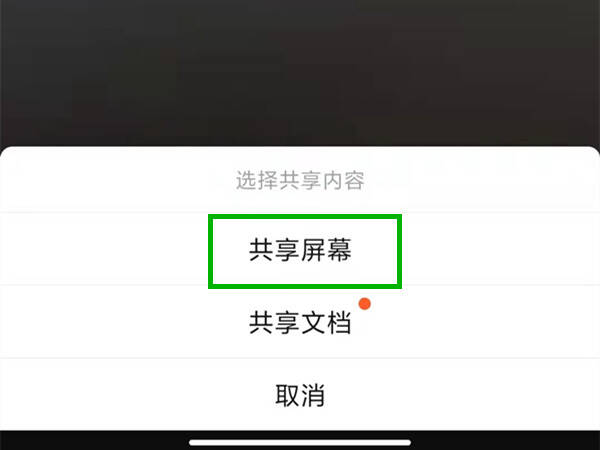Viewport: 600px width, 450px height.
Task: Tap the gray 选择共享内容 title bar
Action: click(300, 179)
